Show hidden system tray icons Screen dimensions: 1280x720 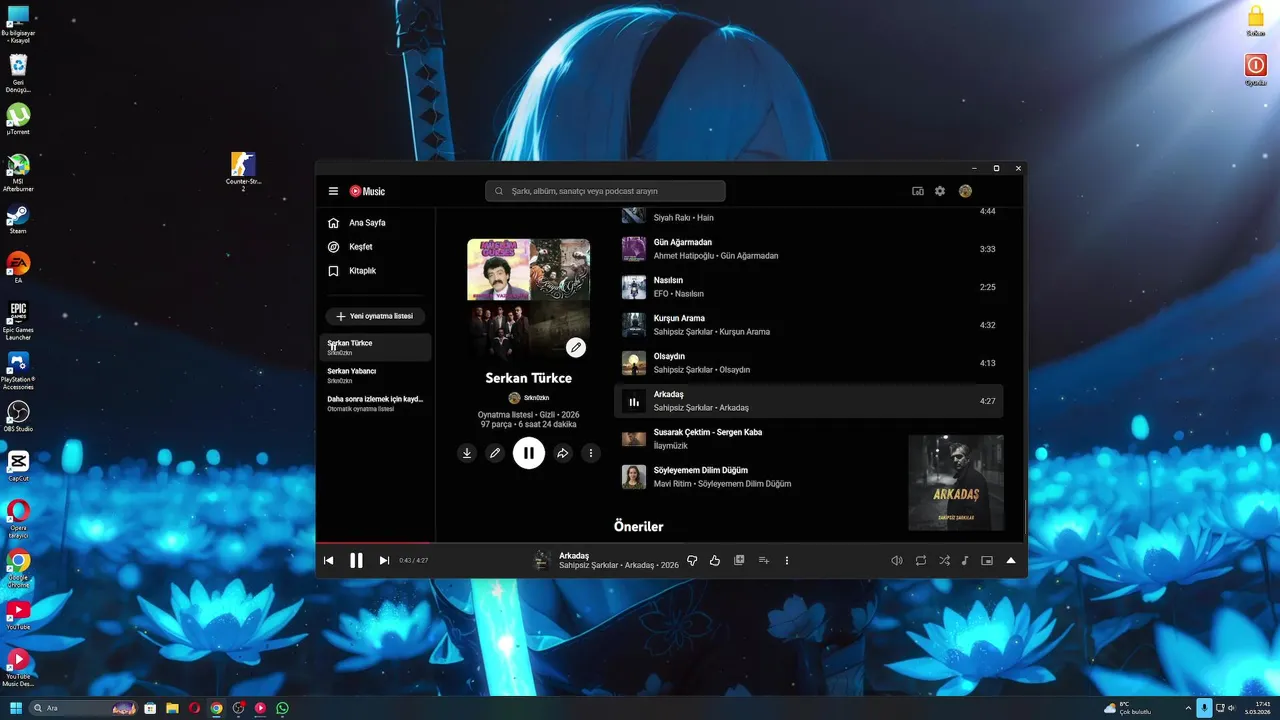coord(1188,708)
